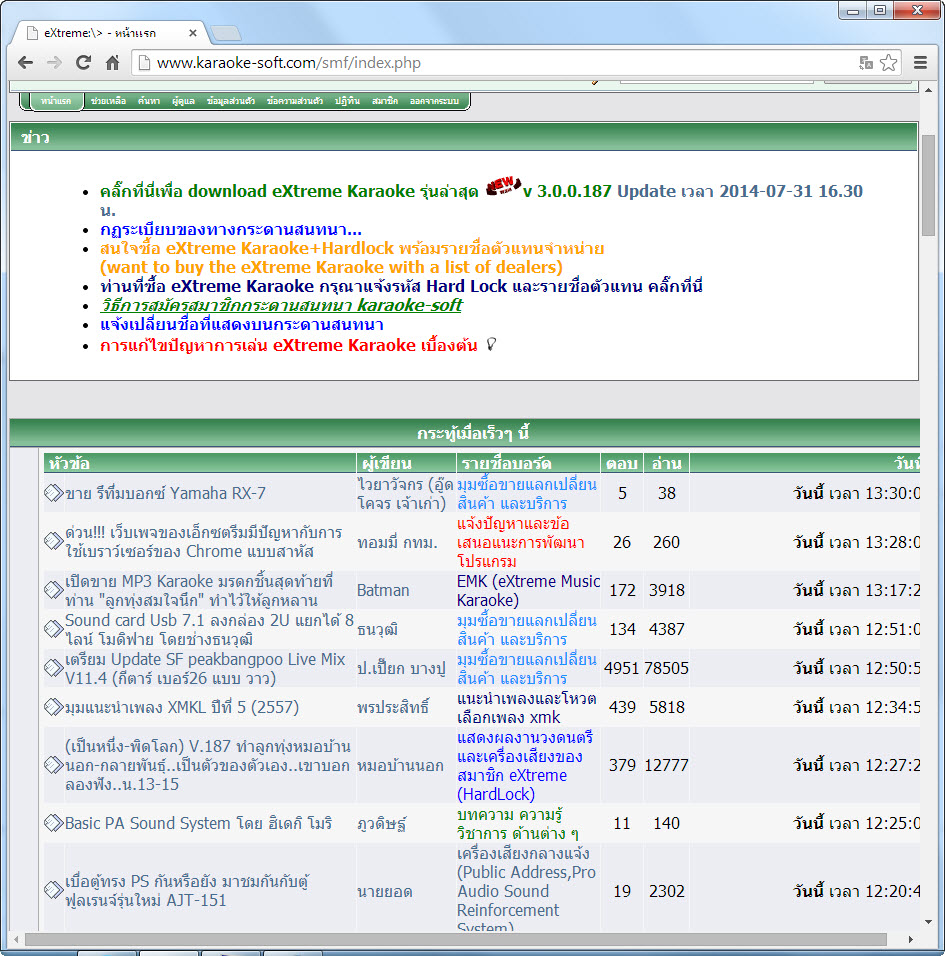Click the translate page icon in address bar
The height and width of the screenshot is (956, 945).
866,63
